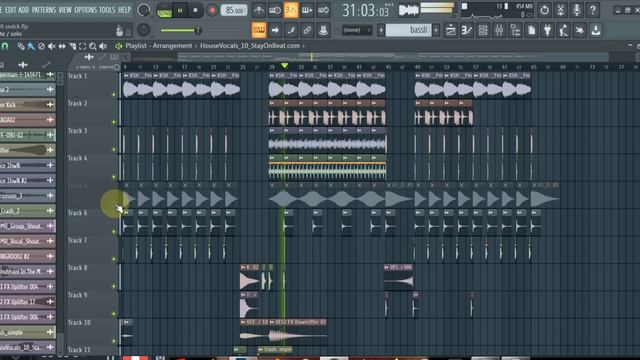Stop playback with the stop button
The width and height of the screenshot is (640, 360).
(x=196, y=11)
